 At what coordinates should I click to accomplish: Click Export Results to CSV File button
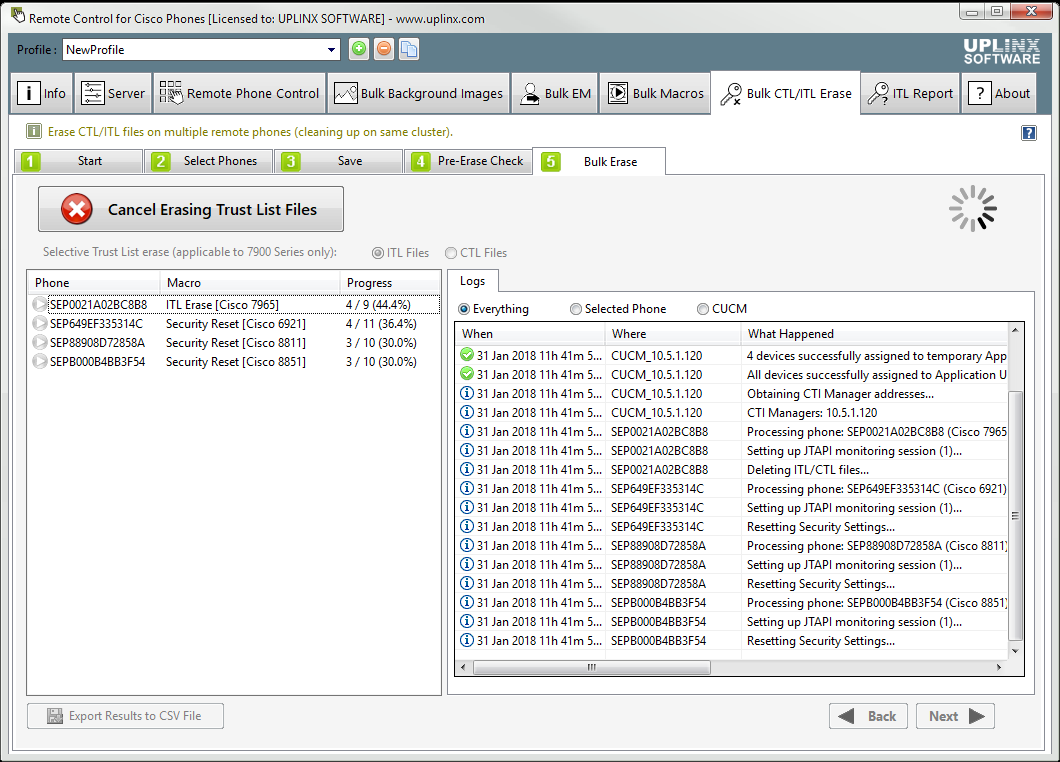[x=125, y=716]
